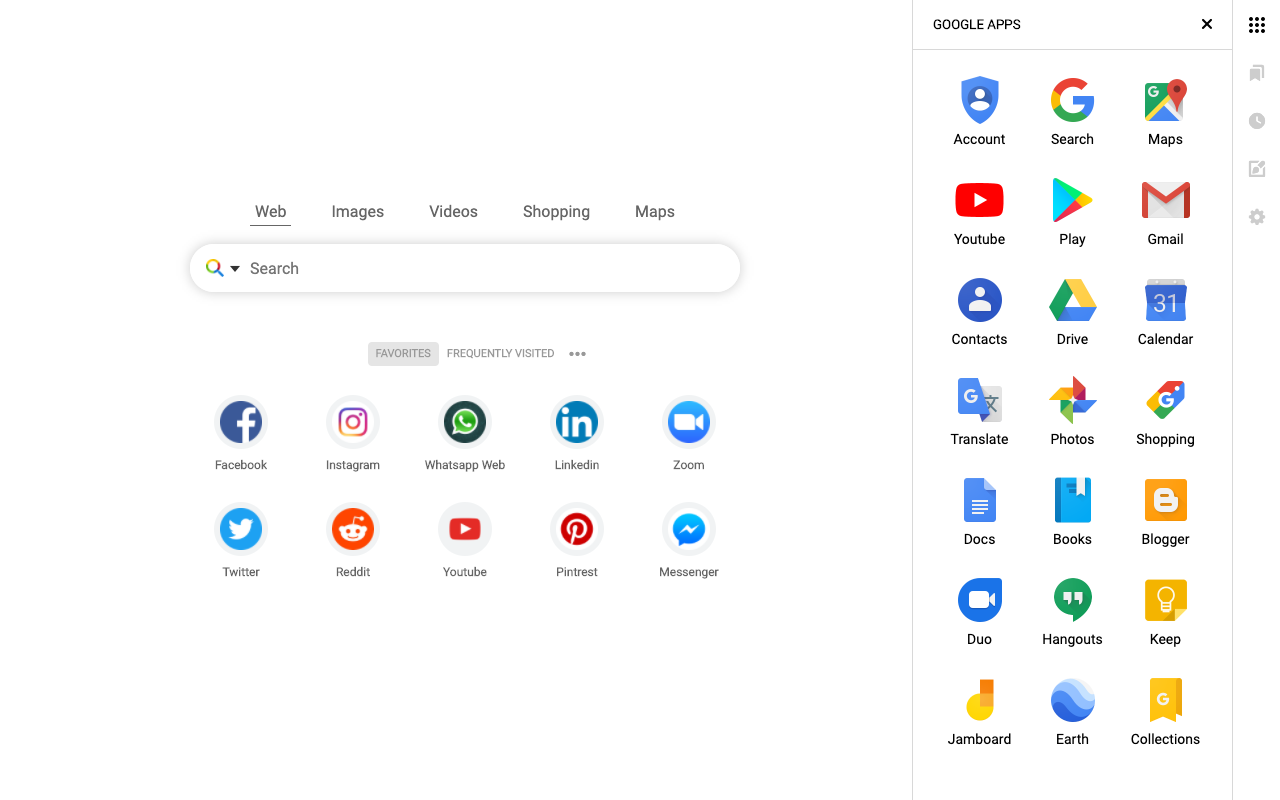Switch to Videos search tab
The width and height of the screenshot is (1280, 800).
point(453,212)
